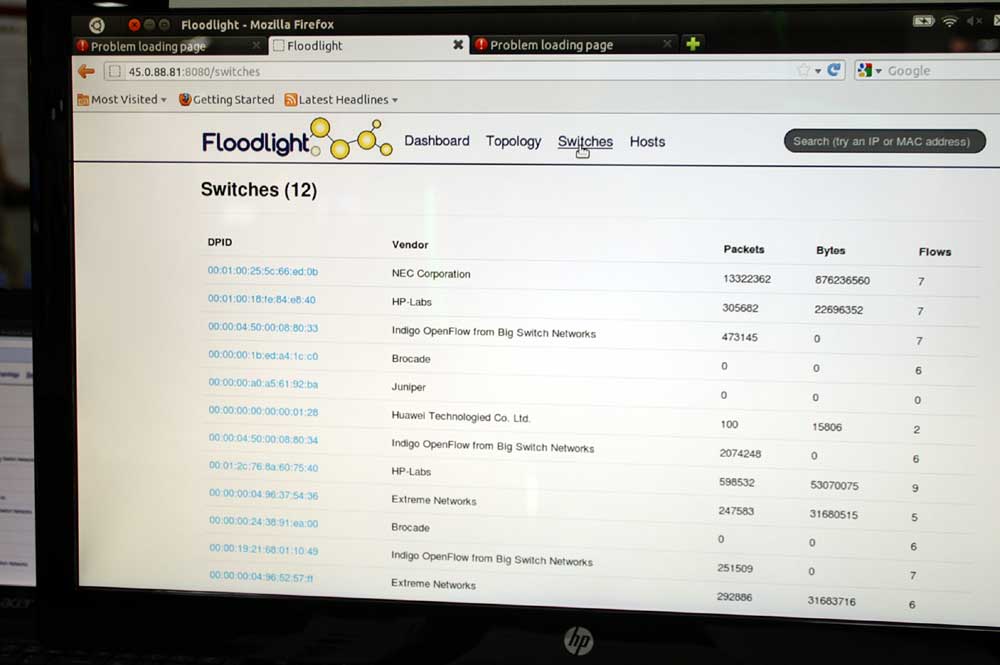Reload the page with the blue refresh icon
Image resolution: width=1000 pixels, height=665 pixels.
(x=834, y=70)
